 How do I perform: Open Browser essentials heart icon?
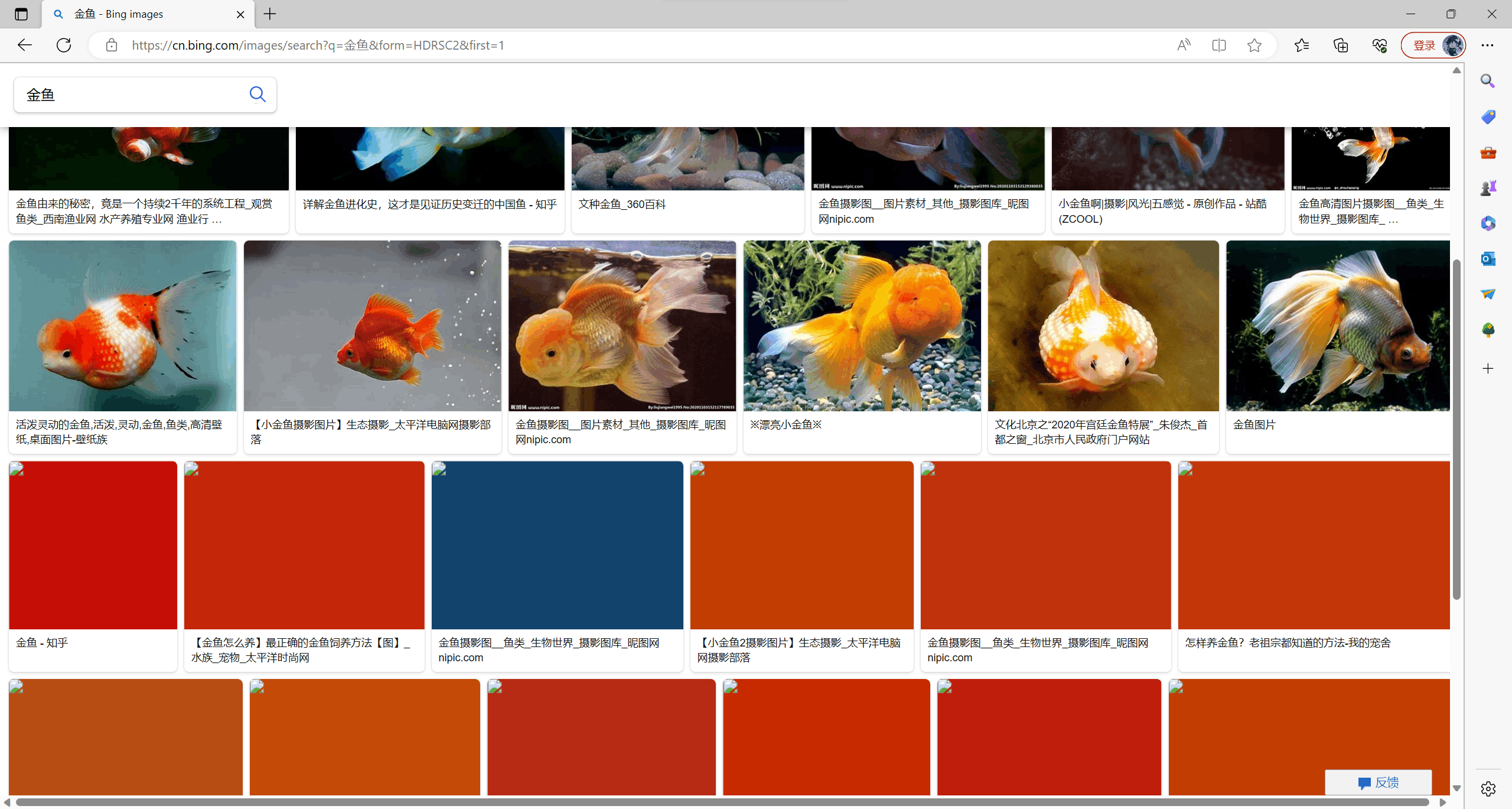click(x=1380, y=45)
